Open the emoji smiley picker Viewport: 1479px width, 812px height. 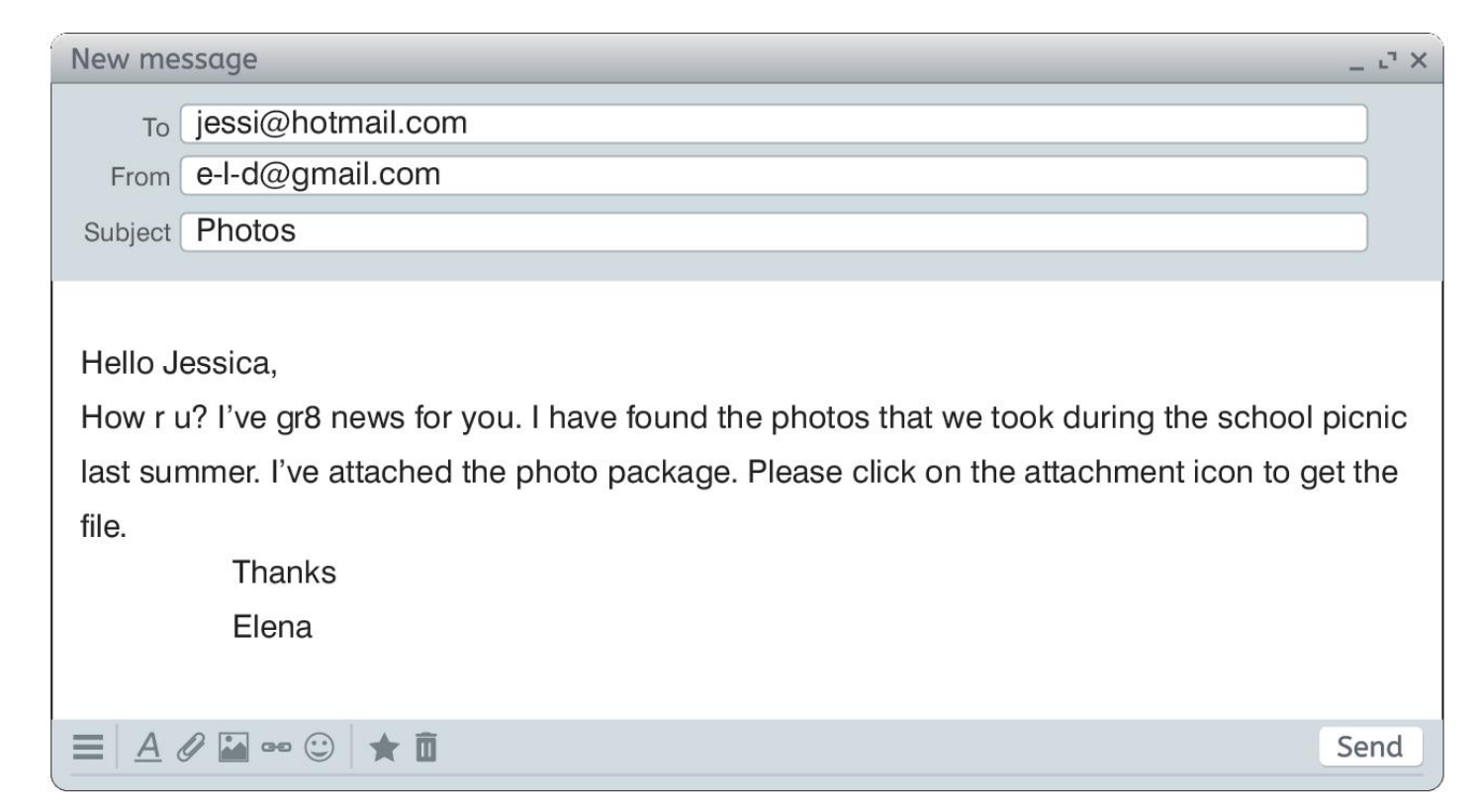[x=319, y=747]
